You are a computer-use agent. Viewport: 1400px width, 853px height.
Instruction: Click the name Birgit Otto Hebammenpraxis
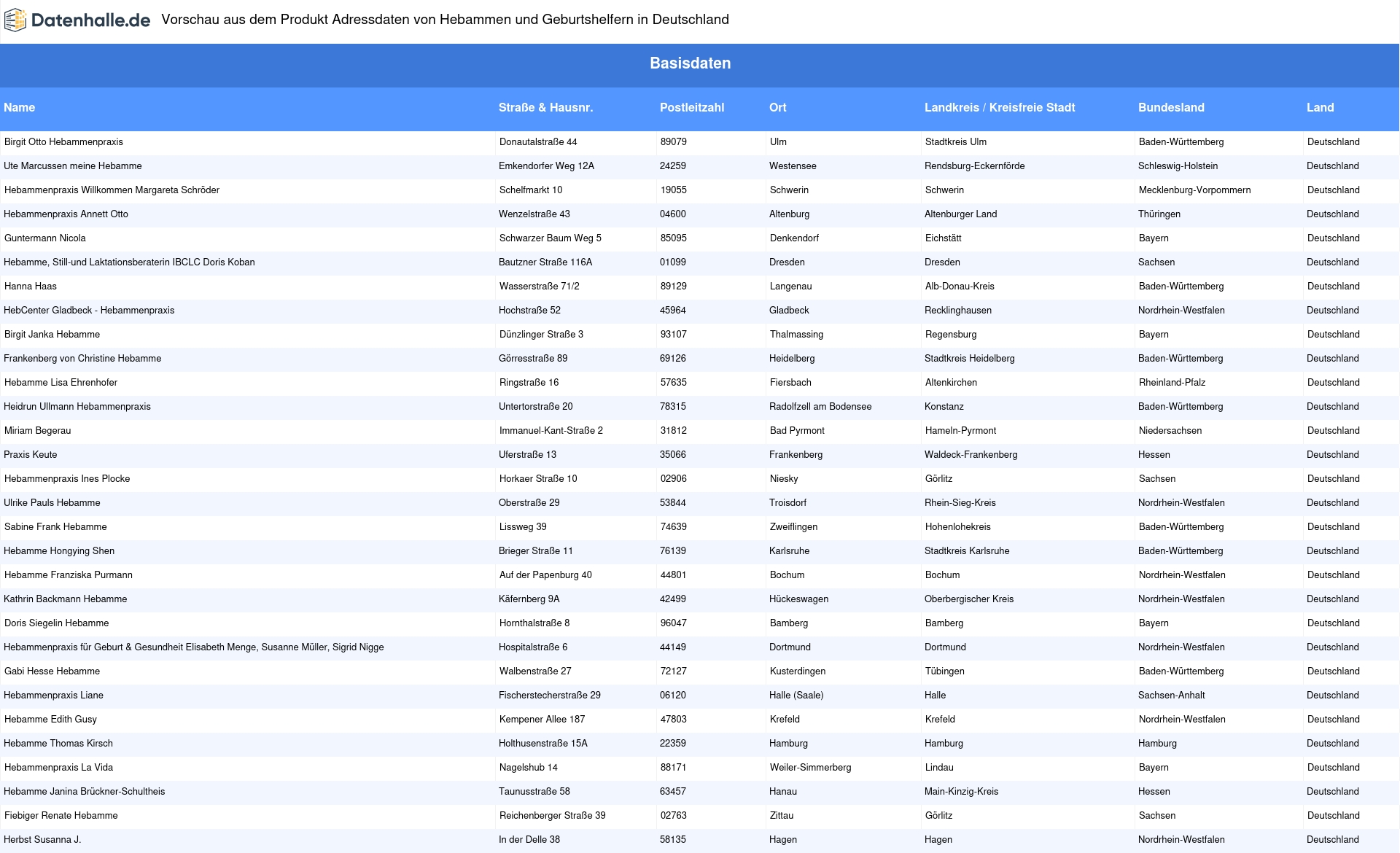pyautogui.click(x=63, y=142)
